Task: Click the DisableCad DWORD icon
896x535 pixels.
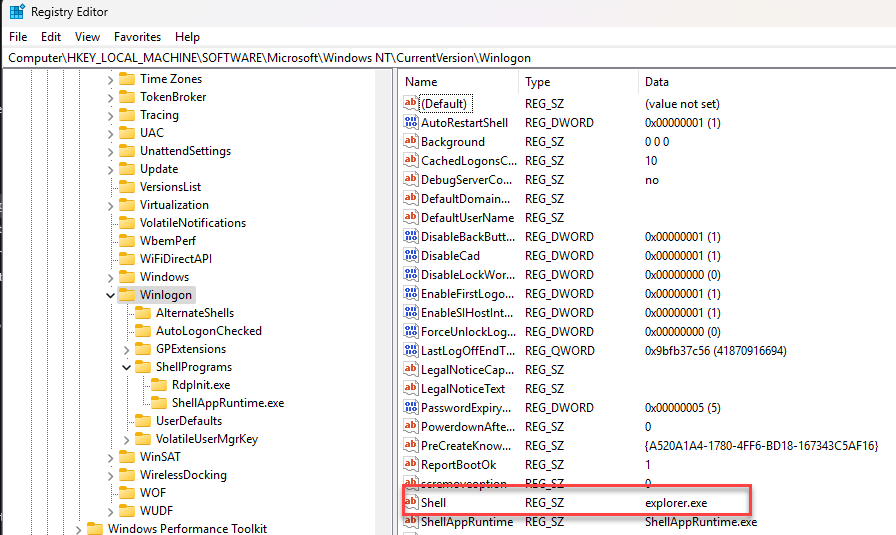Action: [410, 255]
